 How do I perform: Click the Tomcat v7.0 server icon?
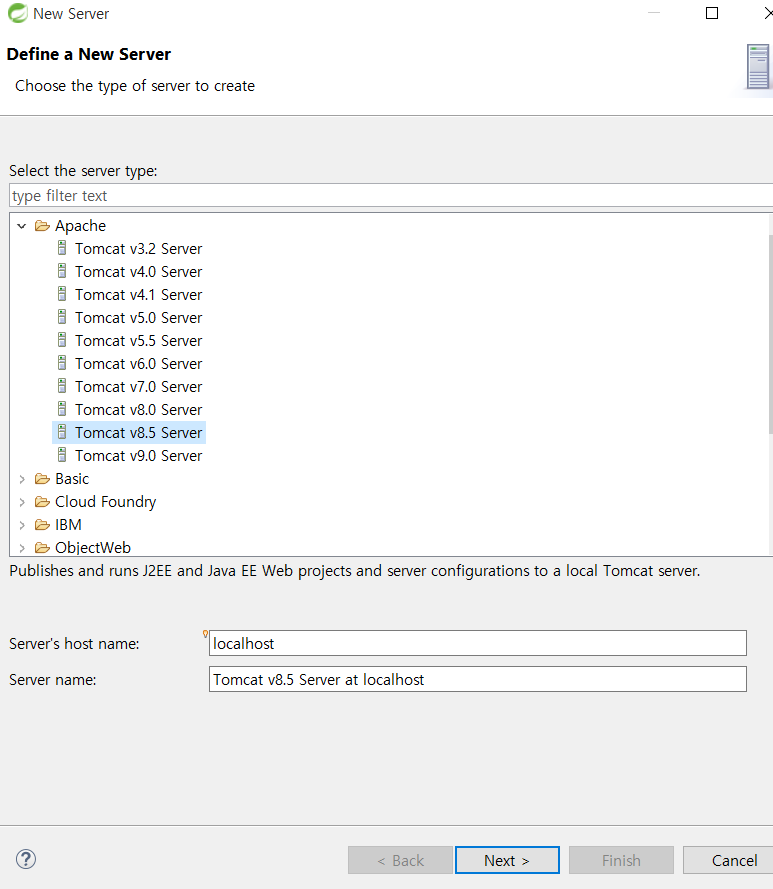62,386
